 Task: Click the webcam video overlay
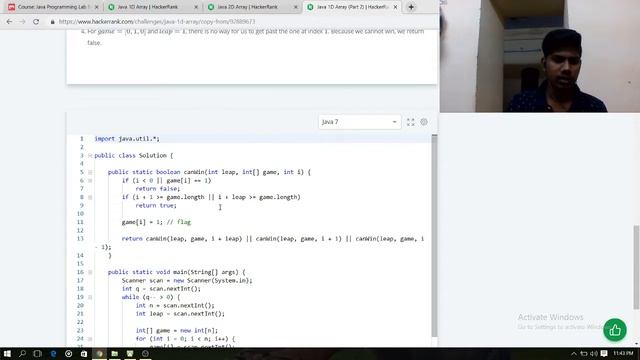point(540,56)
